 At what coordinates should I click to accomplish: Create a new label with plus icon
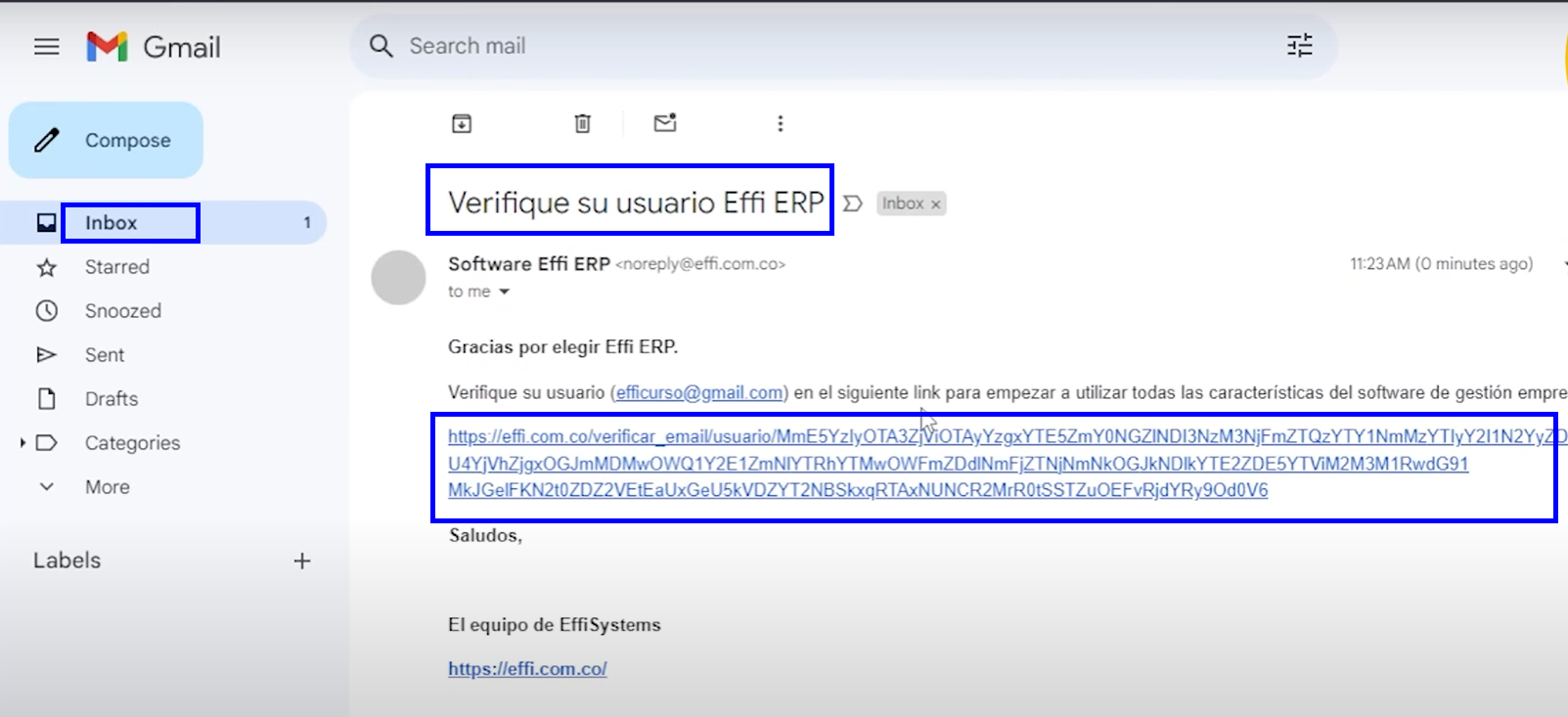pos(302,560)
